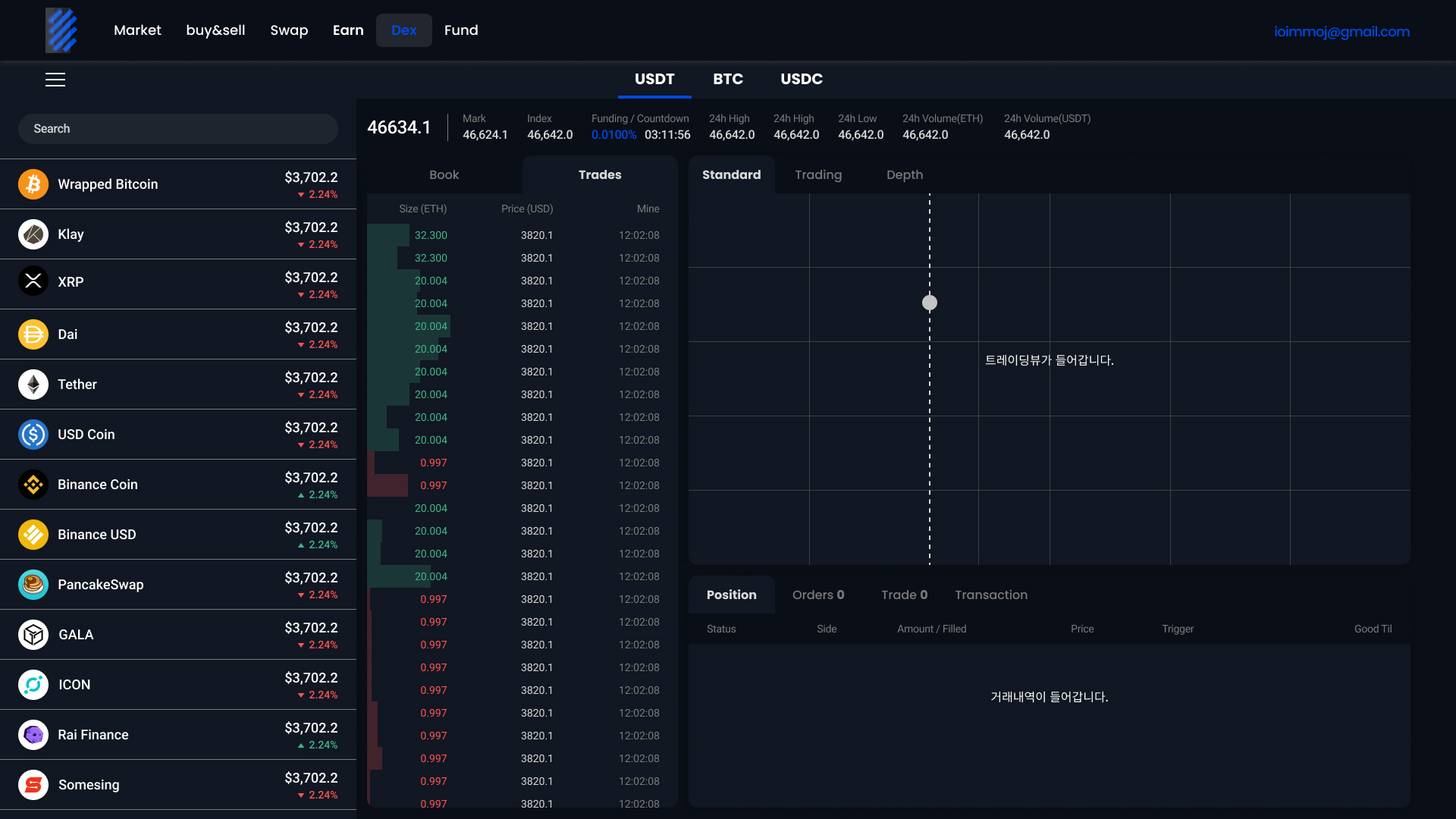The image size is (1456, 819).
Task: Switch to the USDC market tab
Action: tap(802, 79)
